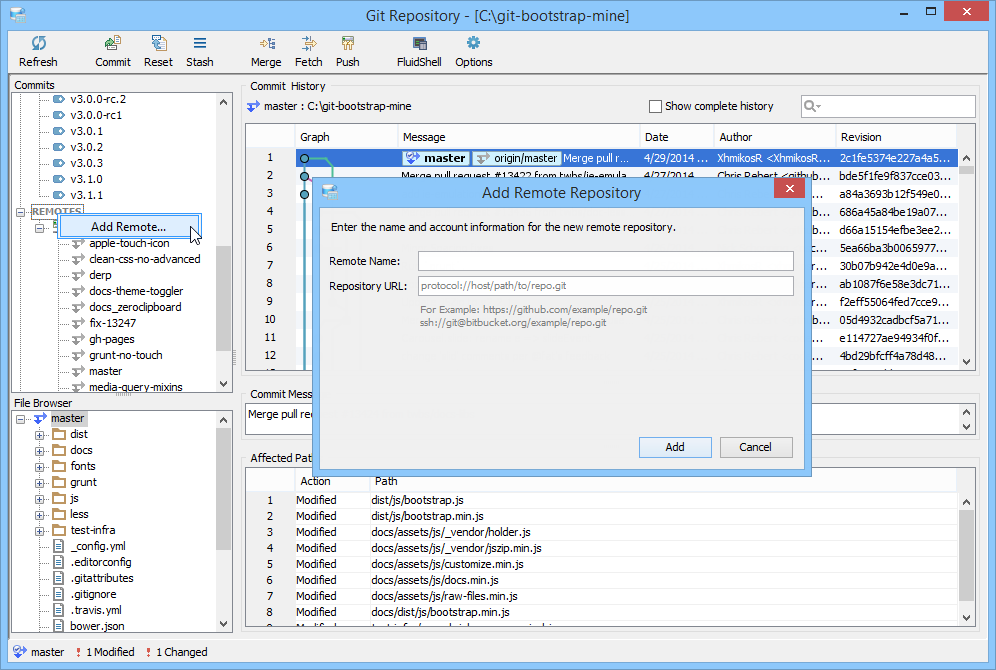996x670 pixels.
Task: Click the .gitignore file icon
Action: pyautogui.click(x=58, y=594)
